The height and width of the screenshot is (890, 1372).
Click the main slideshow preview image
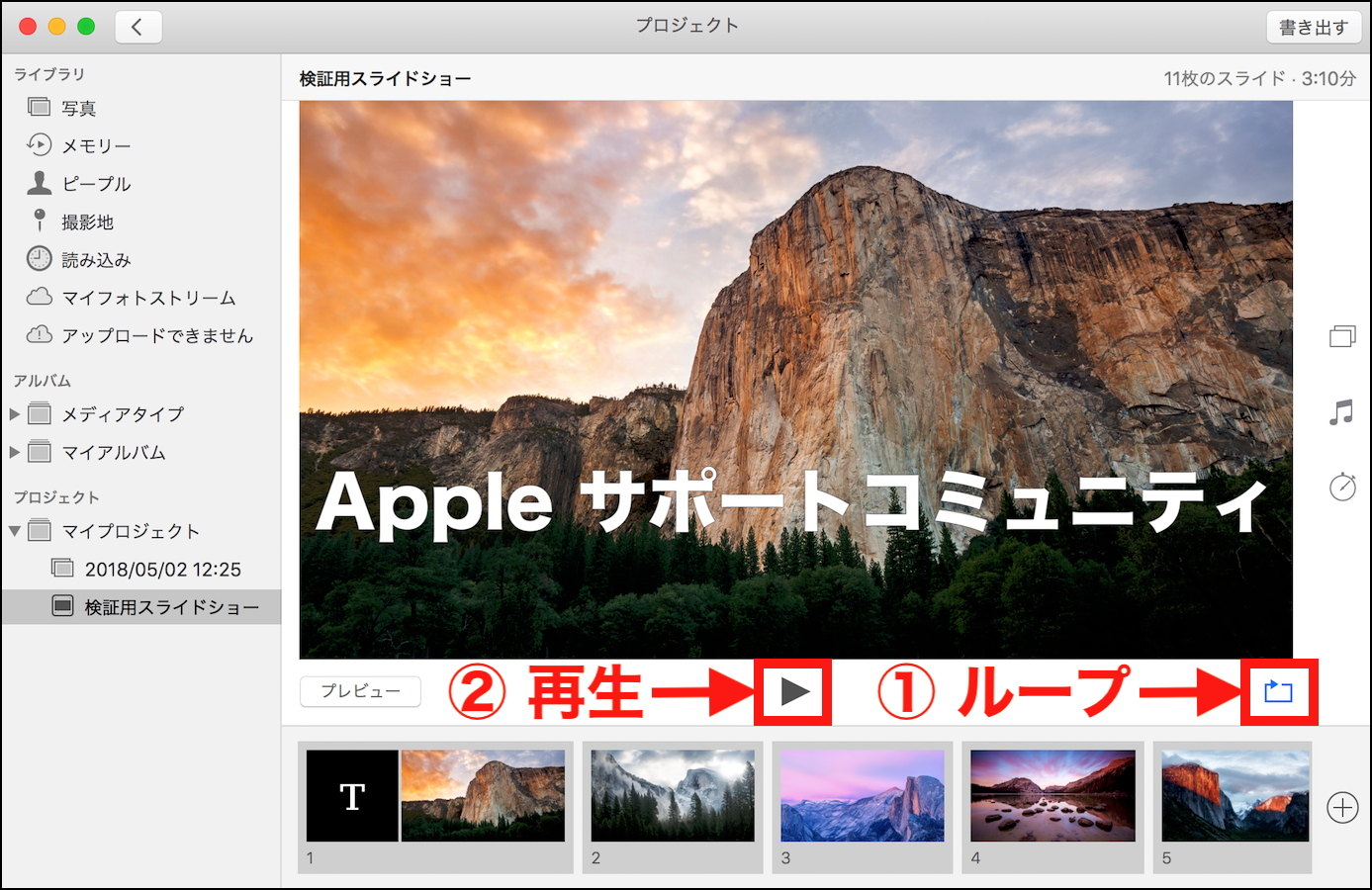pyautogui.click(x=796, y=380)
